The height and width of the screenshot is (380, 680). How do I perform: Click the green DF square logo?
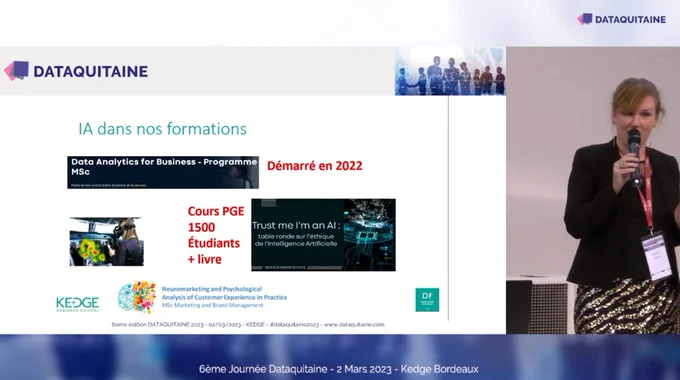coord(427,300)
